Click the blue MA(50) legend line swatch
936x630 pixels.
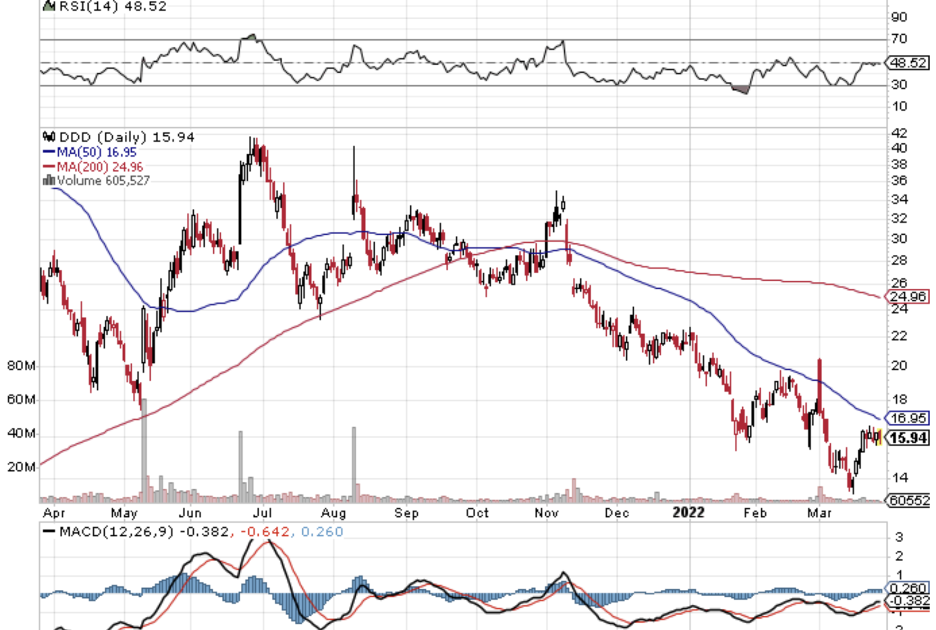click(46, 152)
